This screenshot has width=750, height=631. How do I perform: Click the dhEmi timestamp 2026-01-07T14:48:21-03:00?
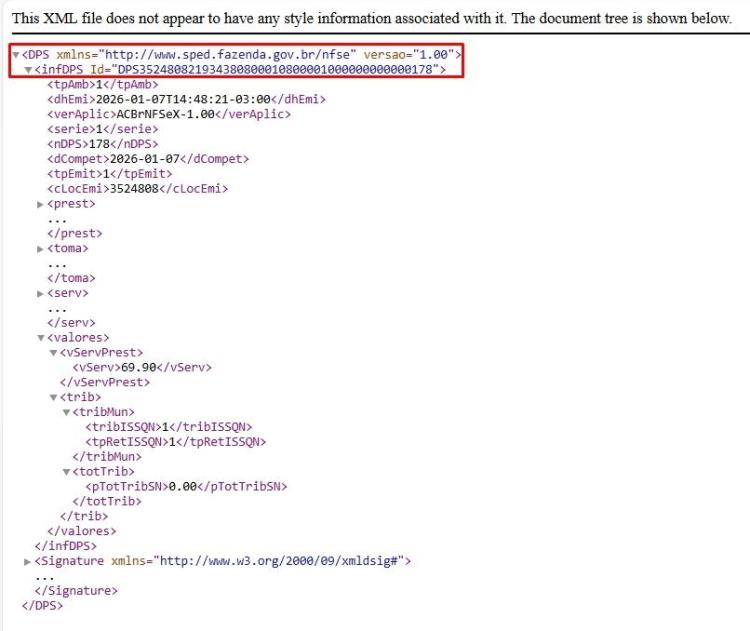pos(183,100)
